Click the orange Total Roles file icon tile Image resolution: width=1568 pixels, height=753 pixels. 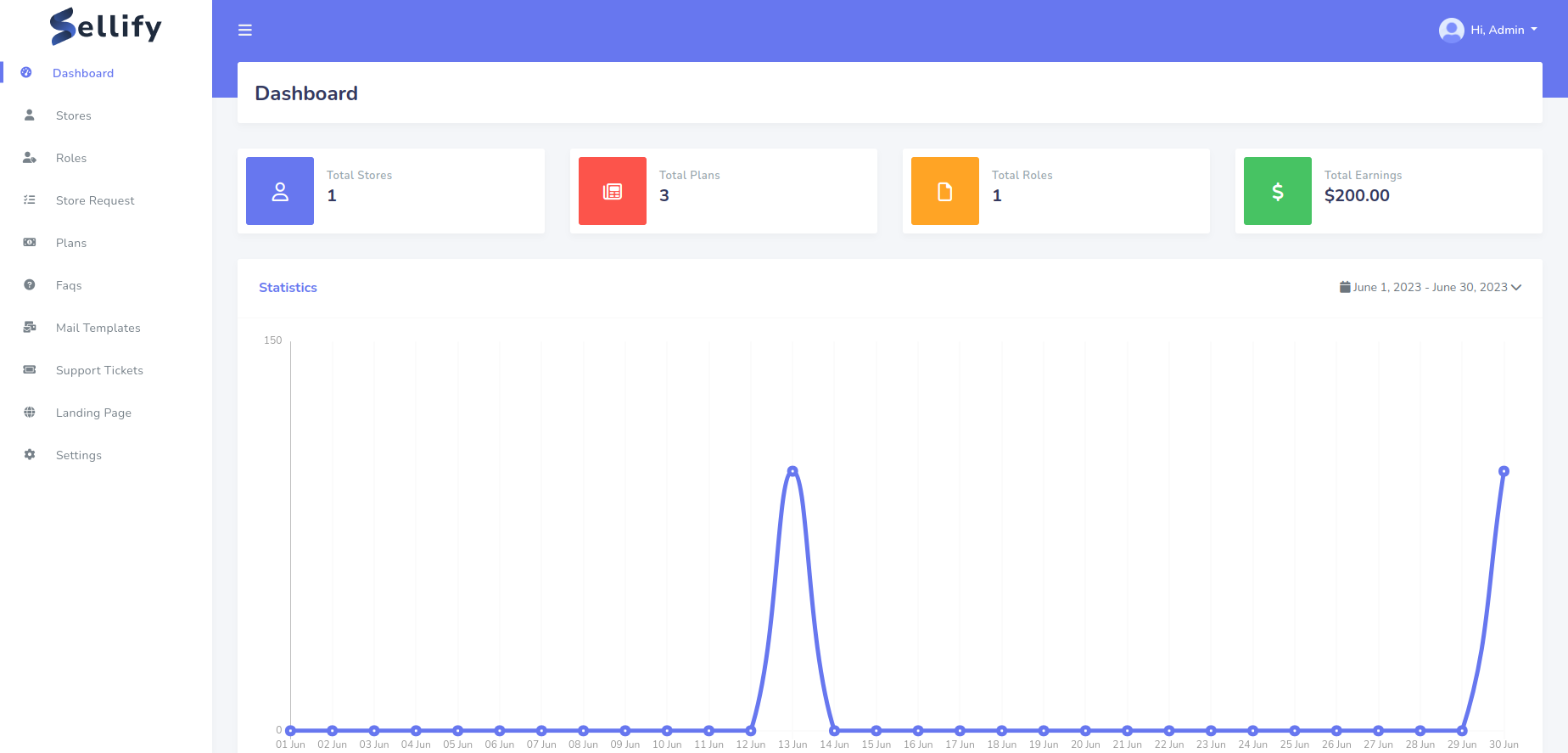(x=945, y=191)
